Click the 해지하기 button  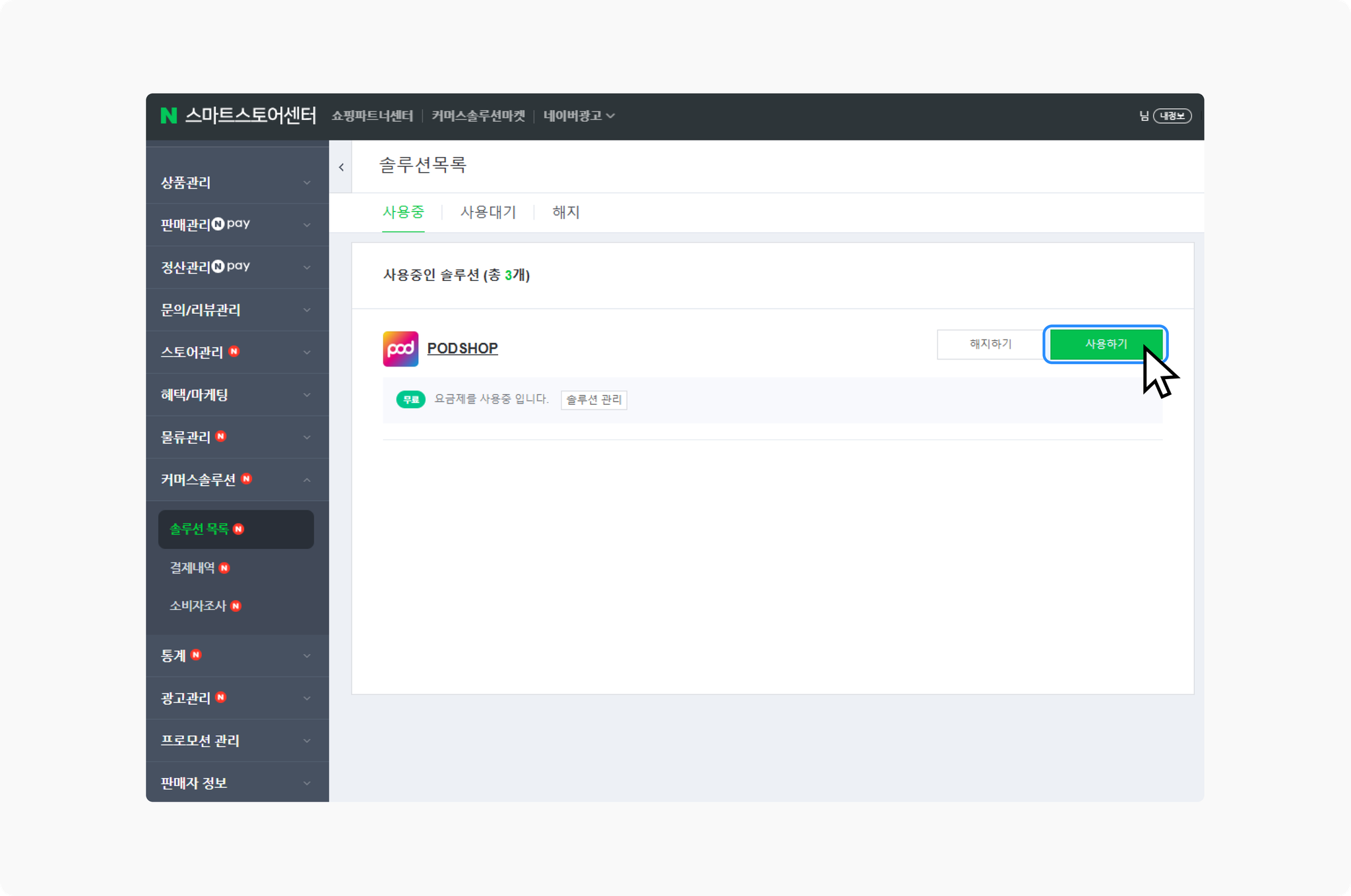pyautogui.click(x=990, y=344)
